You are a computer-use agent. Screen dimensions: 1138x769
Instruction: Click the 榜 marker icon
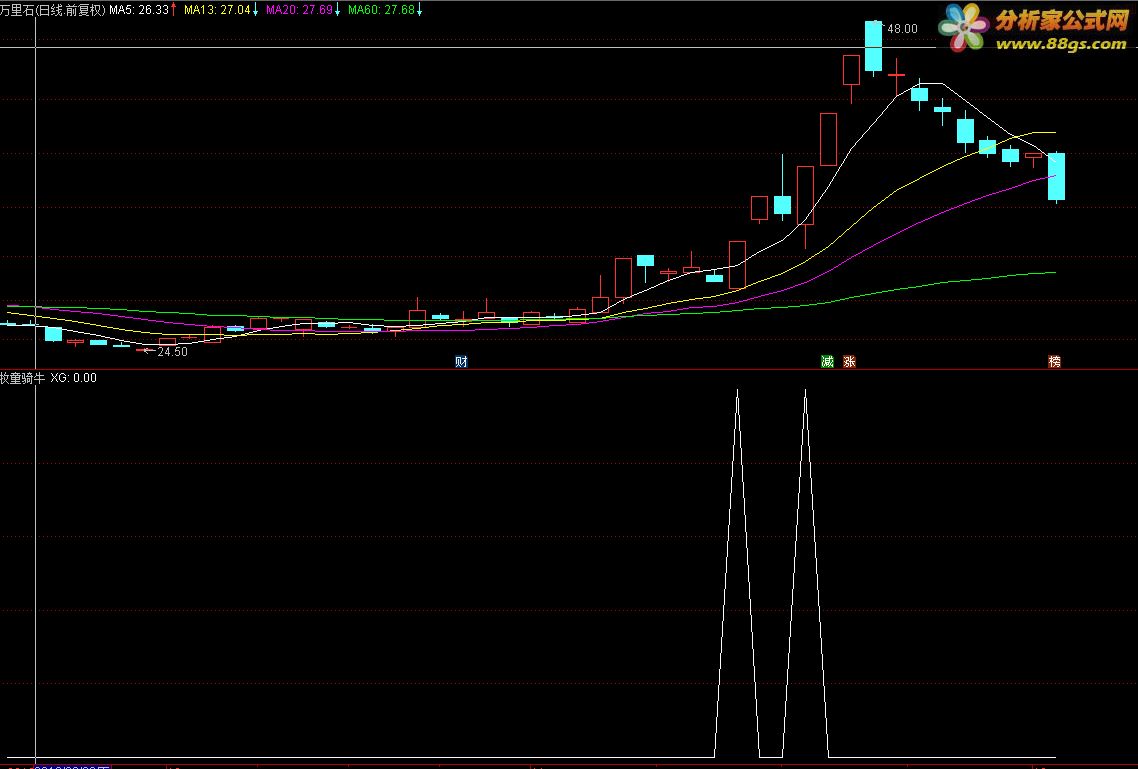tap(1055, 361)
